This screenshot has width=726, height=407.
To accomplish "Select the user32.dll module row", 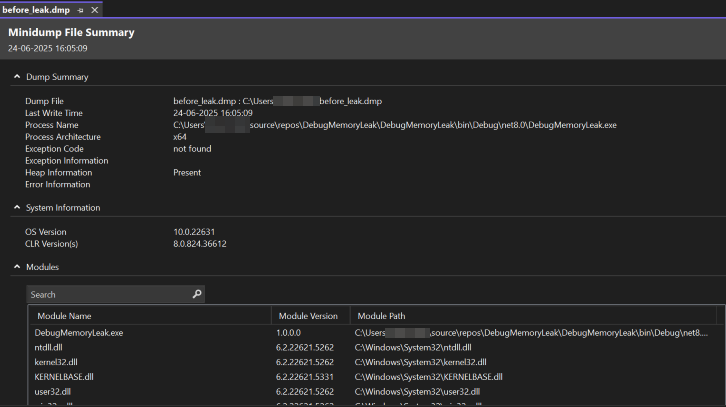I will [x=53, y=392].
